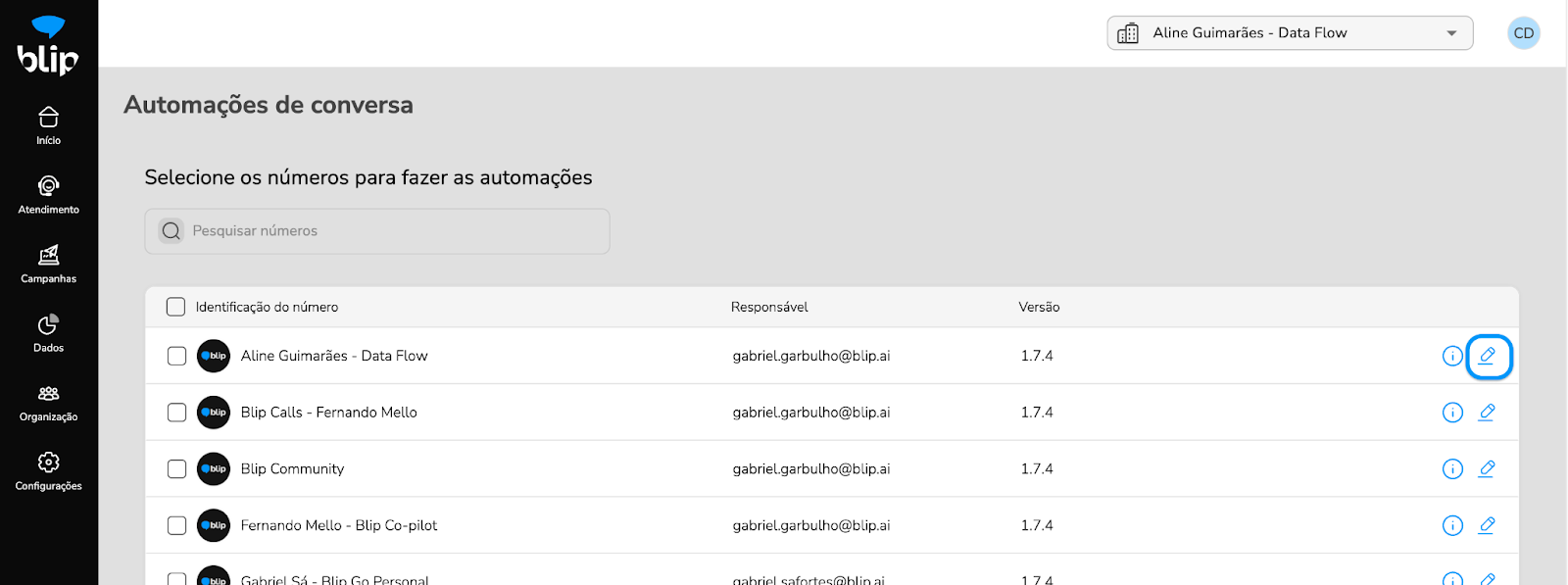Viewport: 1568px width, 585px height.
Task: Go to Atendimento headset icon
Action: point(48,186)
